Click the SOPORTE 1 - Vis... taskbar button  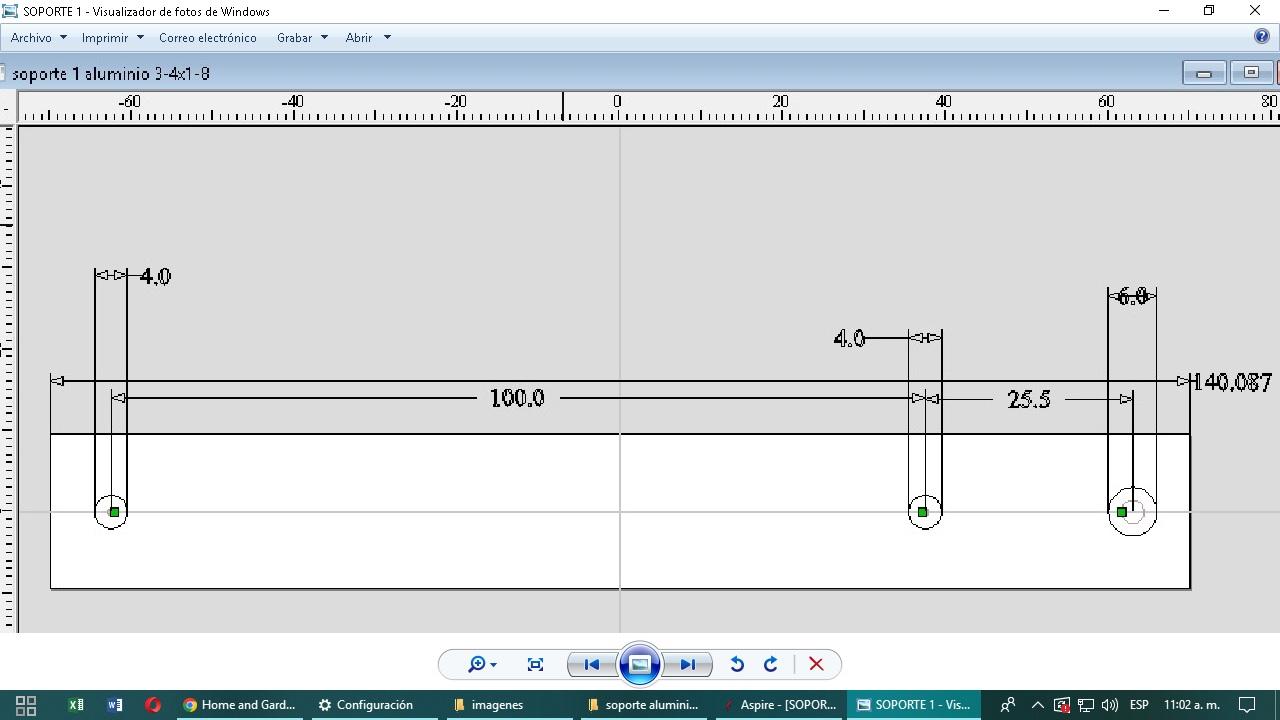click(x=914, y=705)
